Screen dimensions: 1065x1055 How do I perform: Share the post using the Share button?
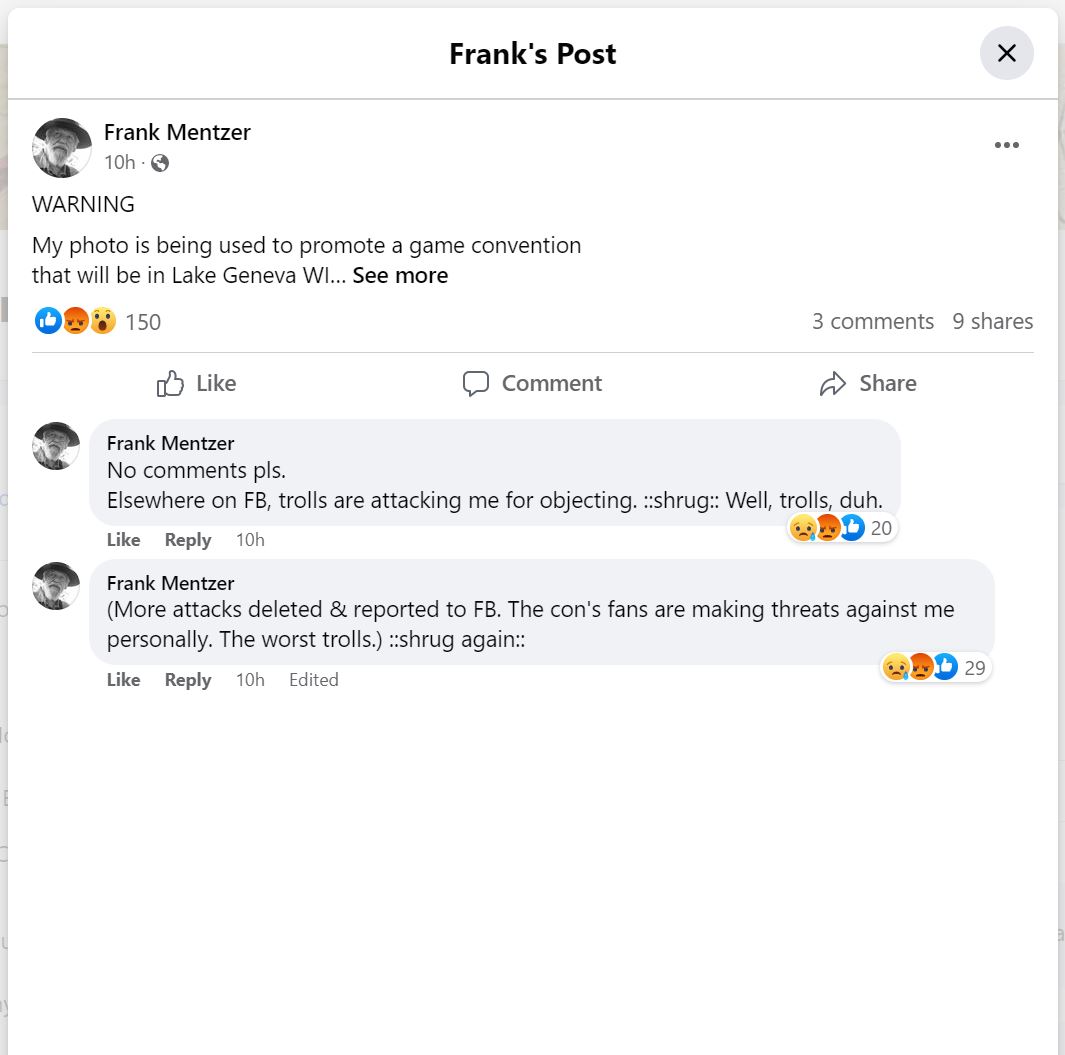tap(867, 383)
